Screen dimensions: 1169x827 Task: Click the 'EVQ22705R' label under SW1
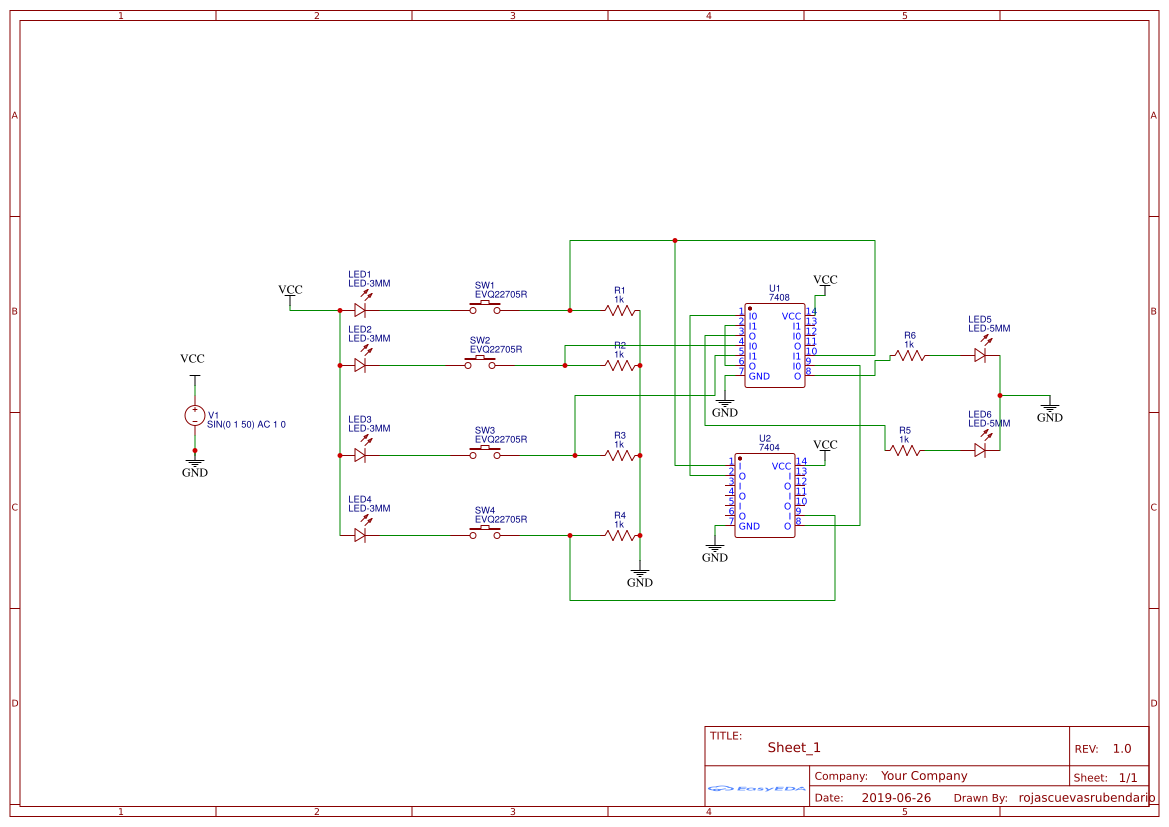click(501, 295)
